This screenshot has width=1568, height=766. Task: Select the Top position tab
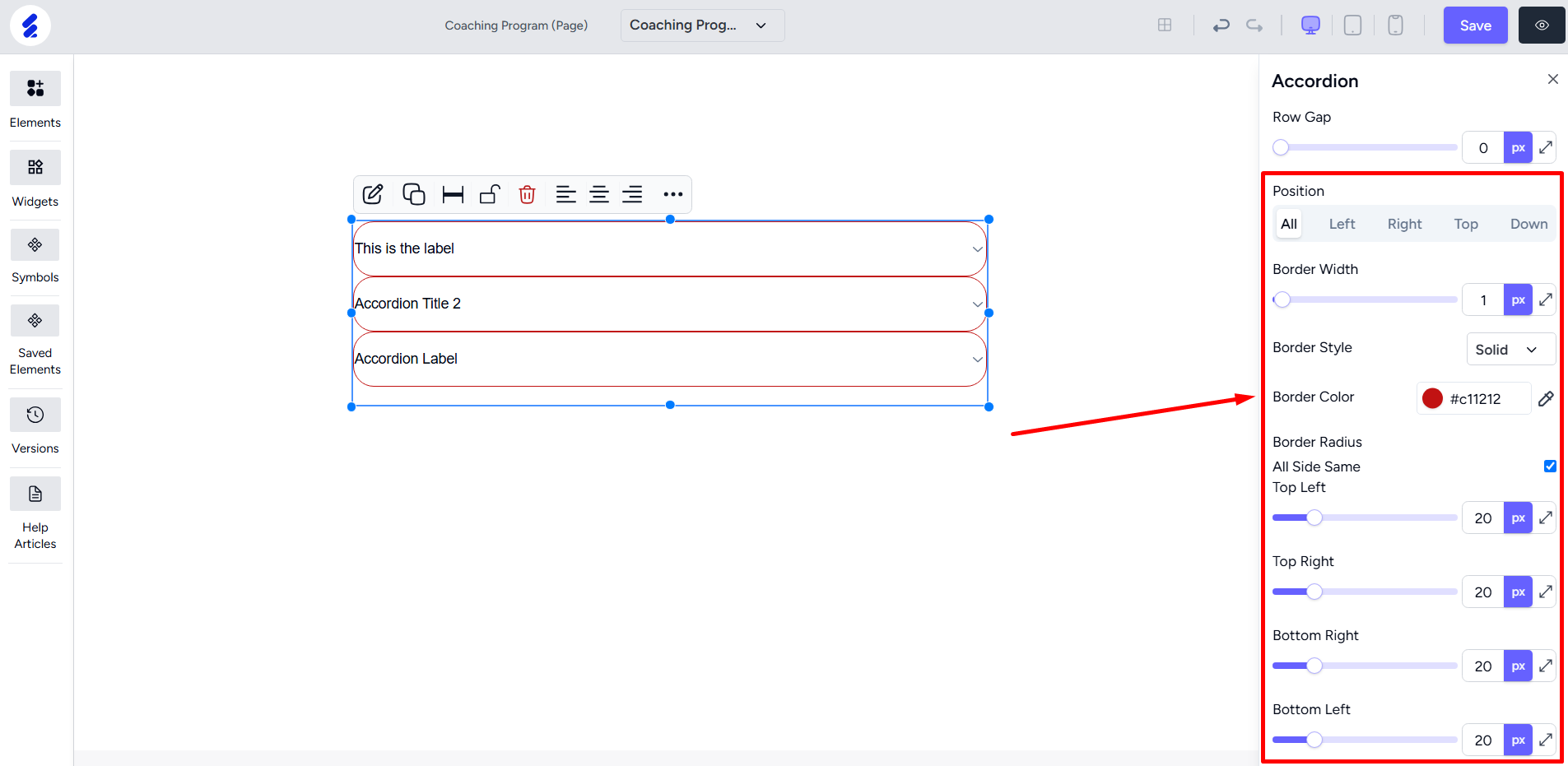click(x=1466, y=224)
